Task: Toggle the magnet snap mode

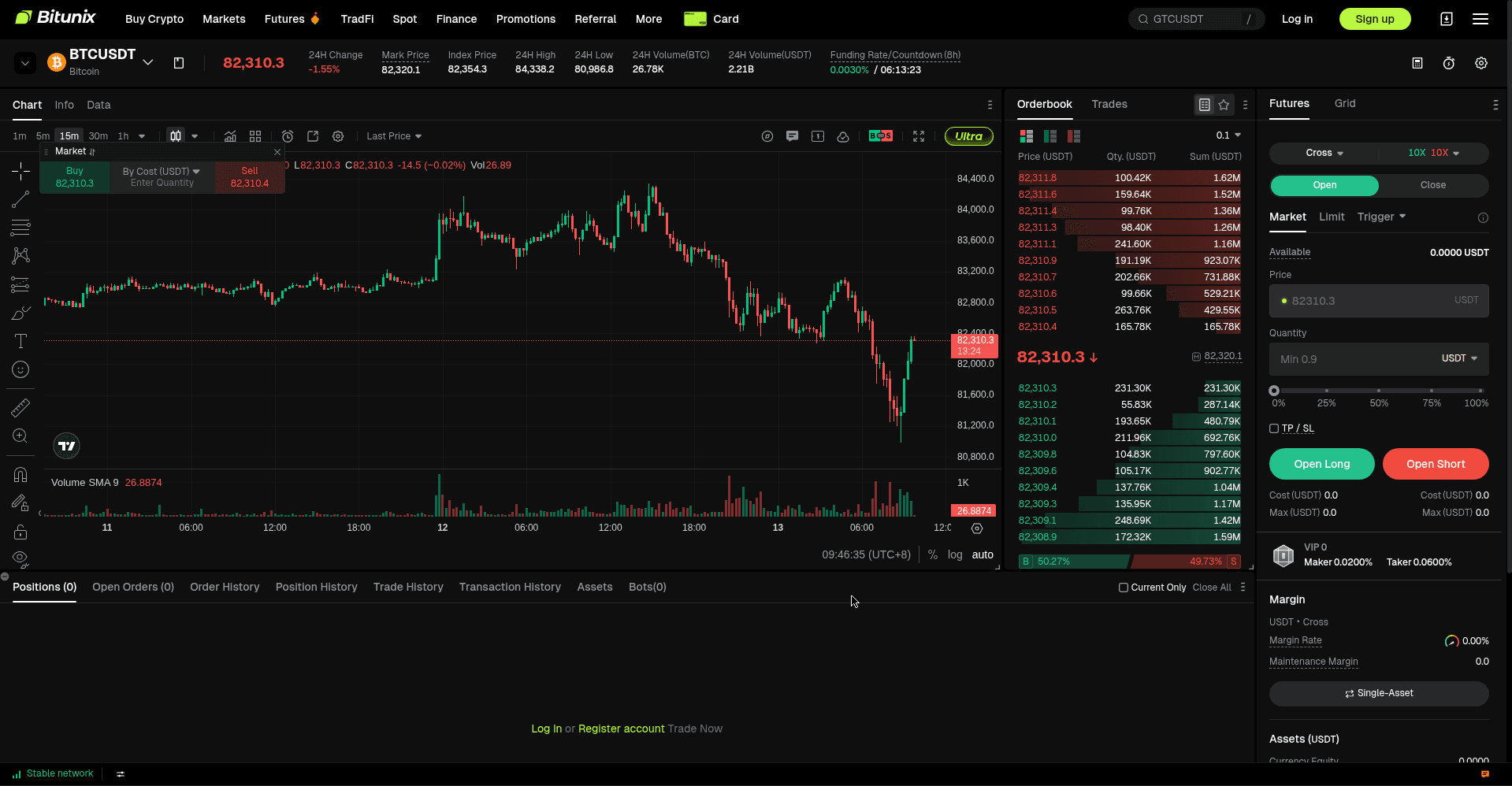Action: (x=20, y=474)
